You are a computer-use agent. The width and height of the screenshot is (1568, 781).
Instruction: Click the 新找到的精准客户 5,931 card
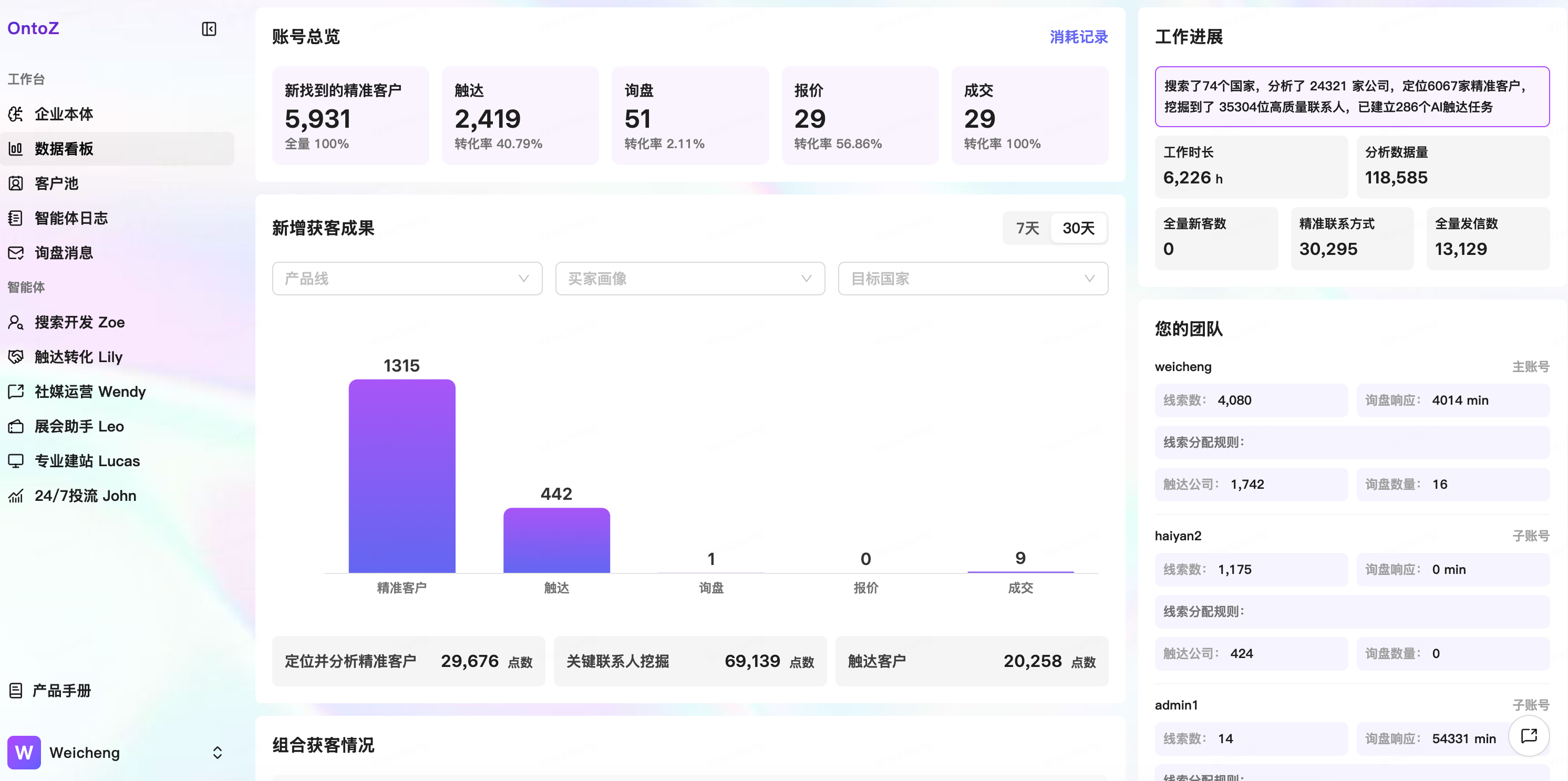click(350, 115)
